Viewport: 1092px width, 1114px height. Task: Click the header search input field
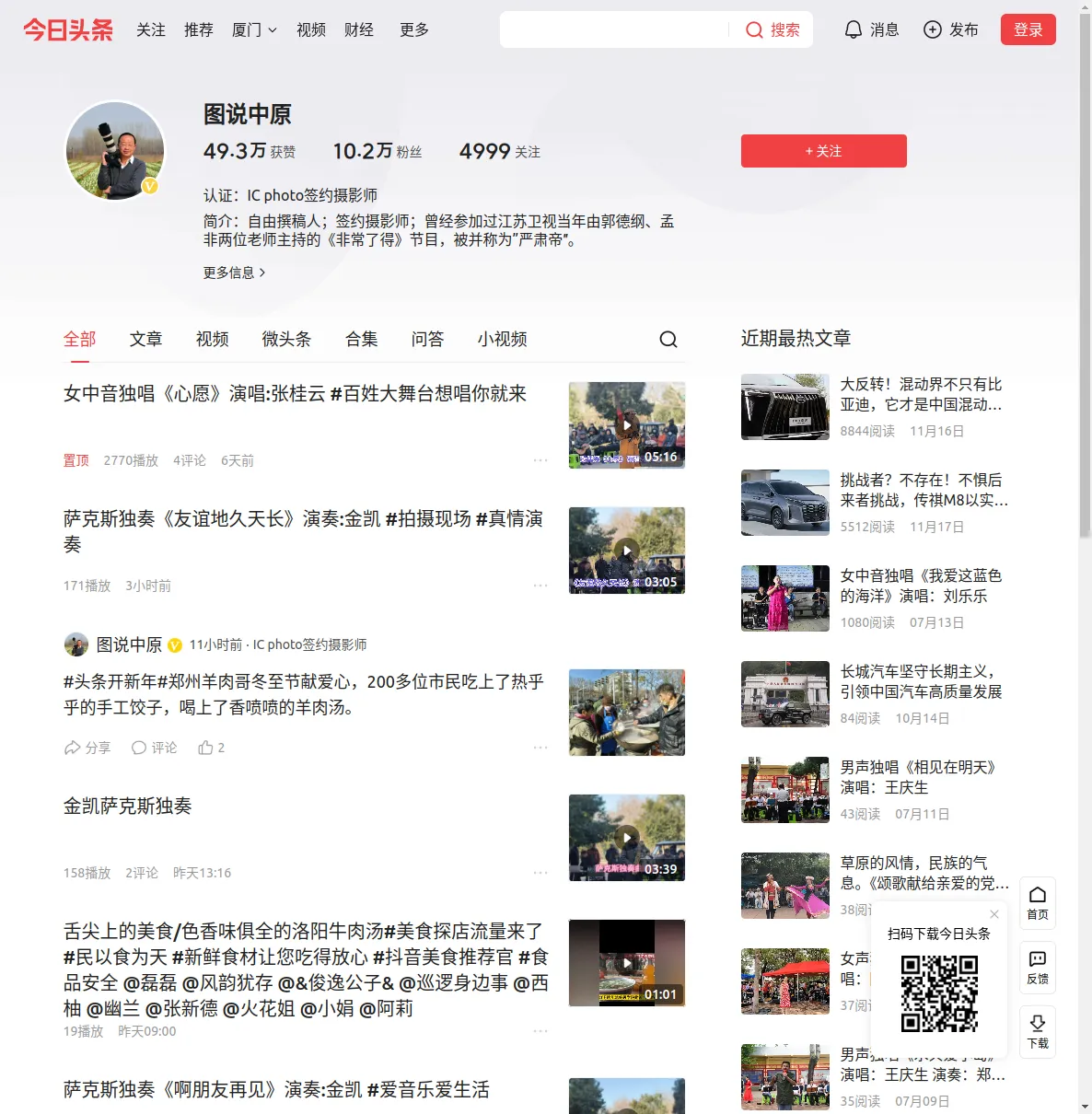click(x=615, y=29)
